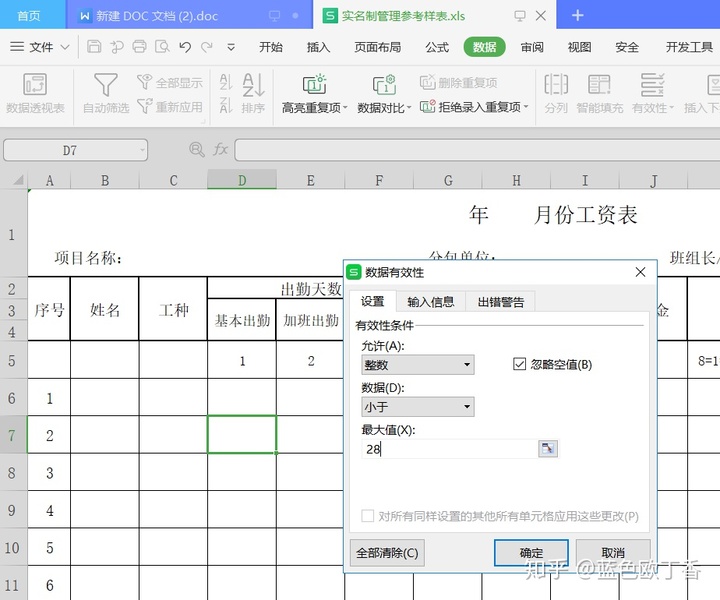Toggle 对所有同样设置的其他所有单元格应用这些更改 checkbox
720x600 pixels.
pyautogui.click(x=368, y=516)
